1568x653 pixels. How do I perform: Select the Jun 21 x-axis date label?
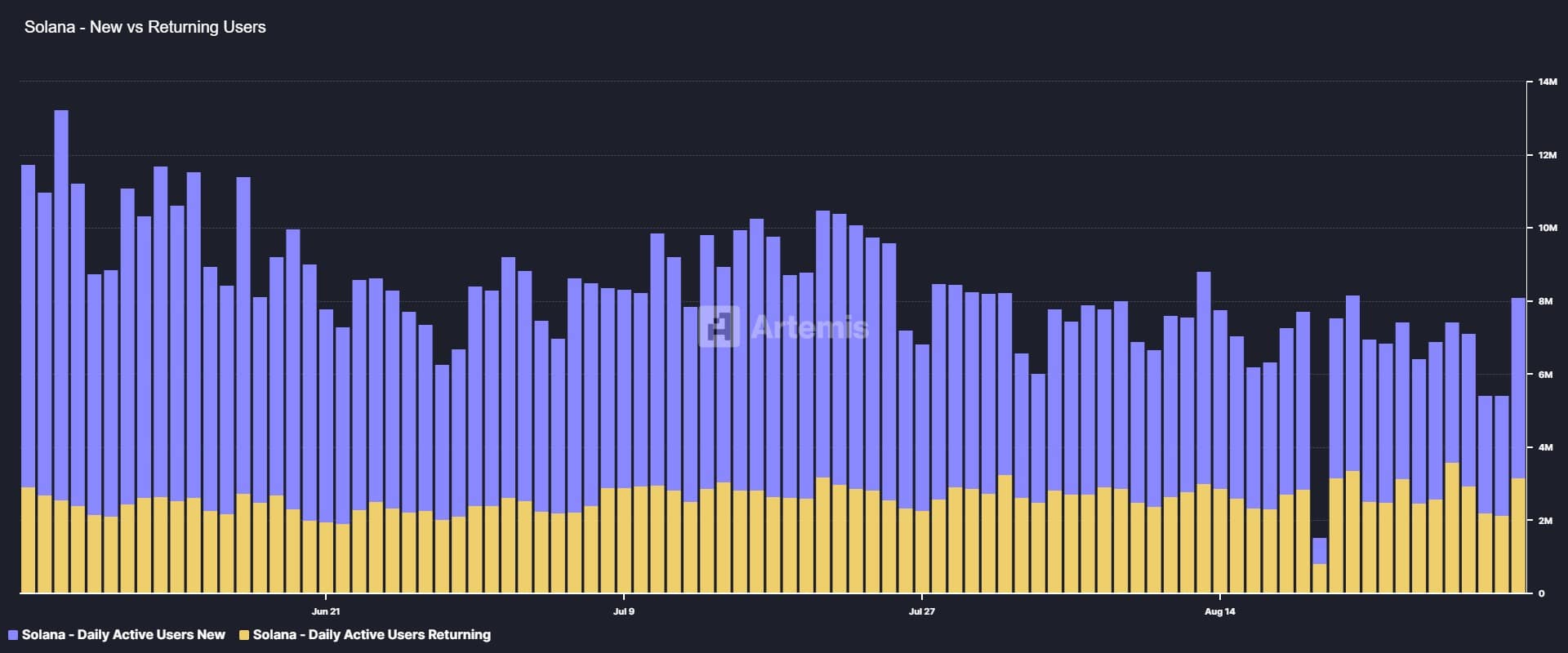click(326, 611)
